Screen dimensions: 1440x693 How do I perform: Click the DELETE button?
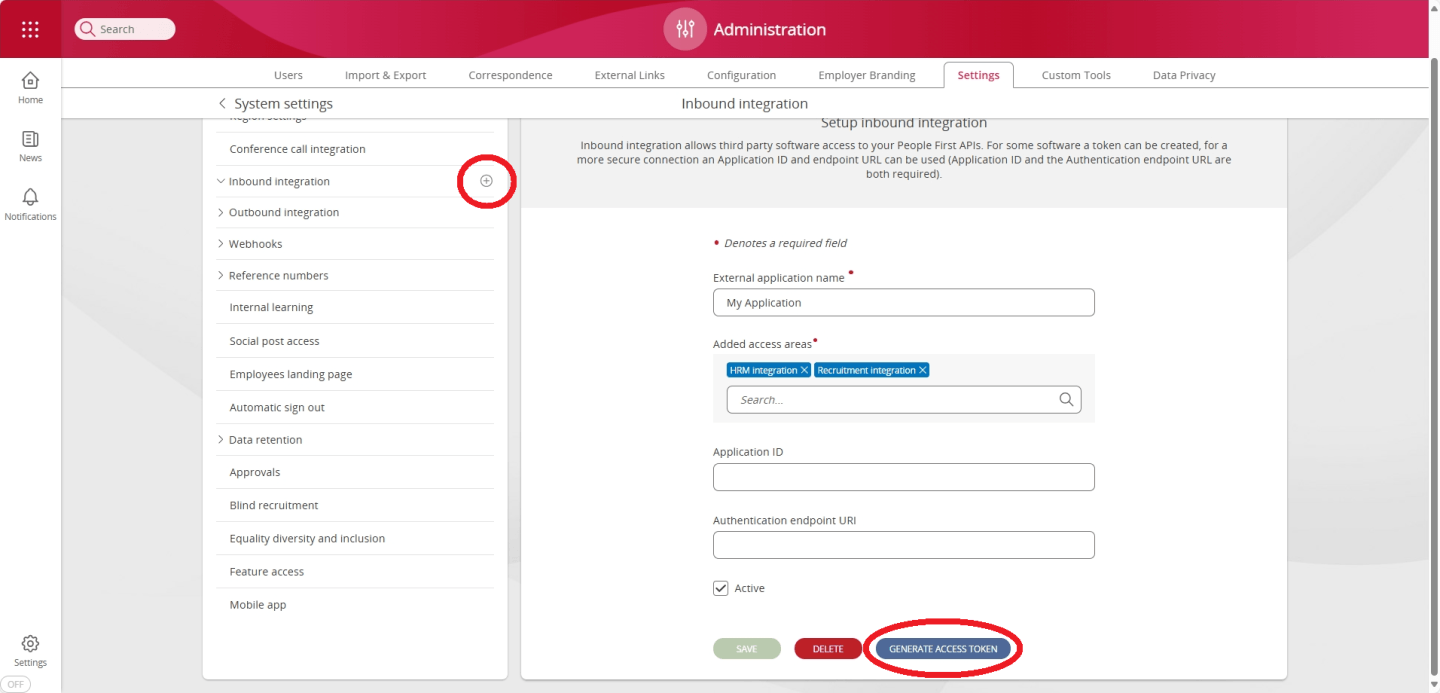click(x=827, y=648)
